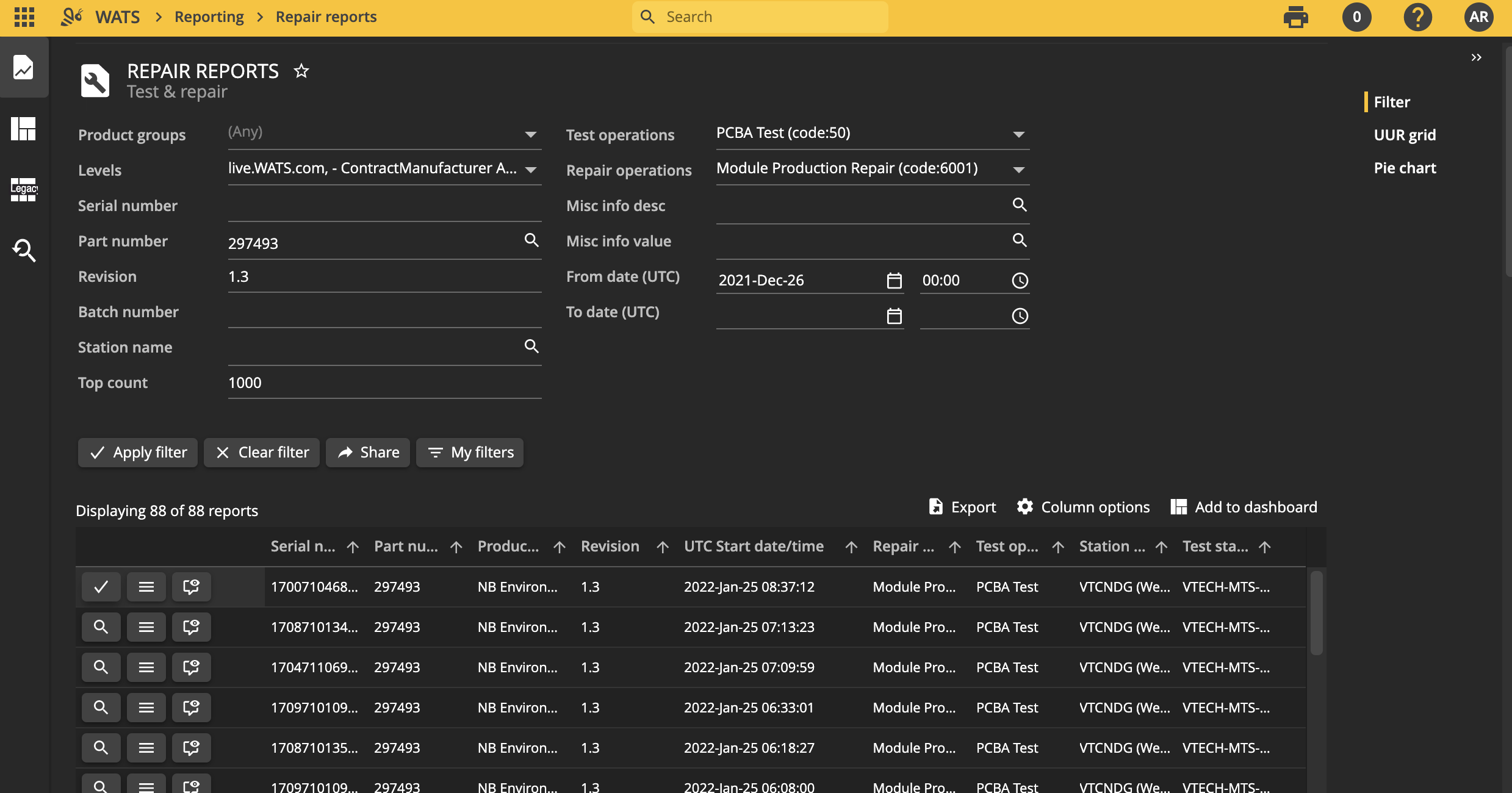Toggle sort arrow on Revision column
The height and width of the screenshot is (793, 1512).
click(x=663, y=547)
